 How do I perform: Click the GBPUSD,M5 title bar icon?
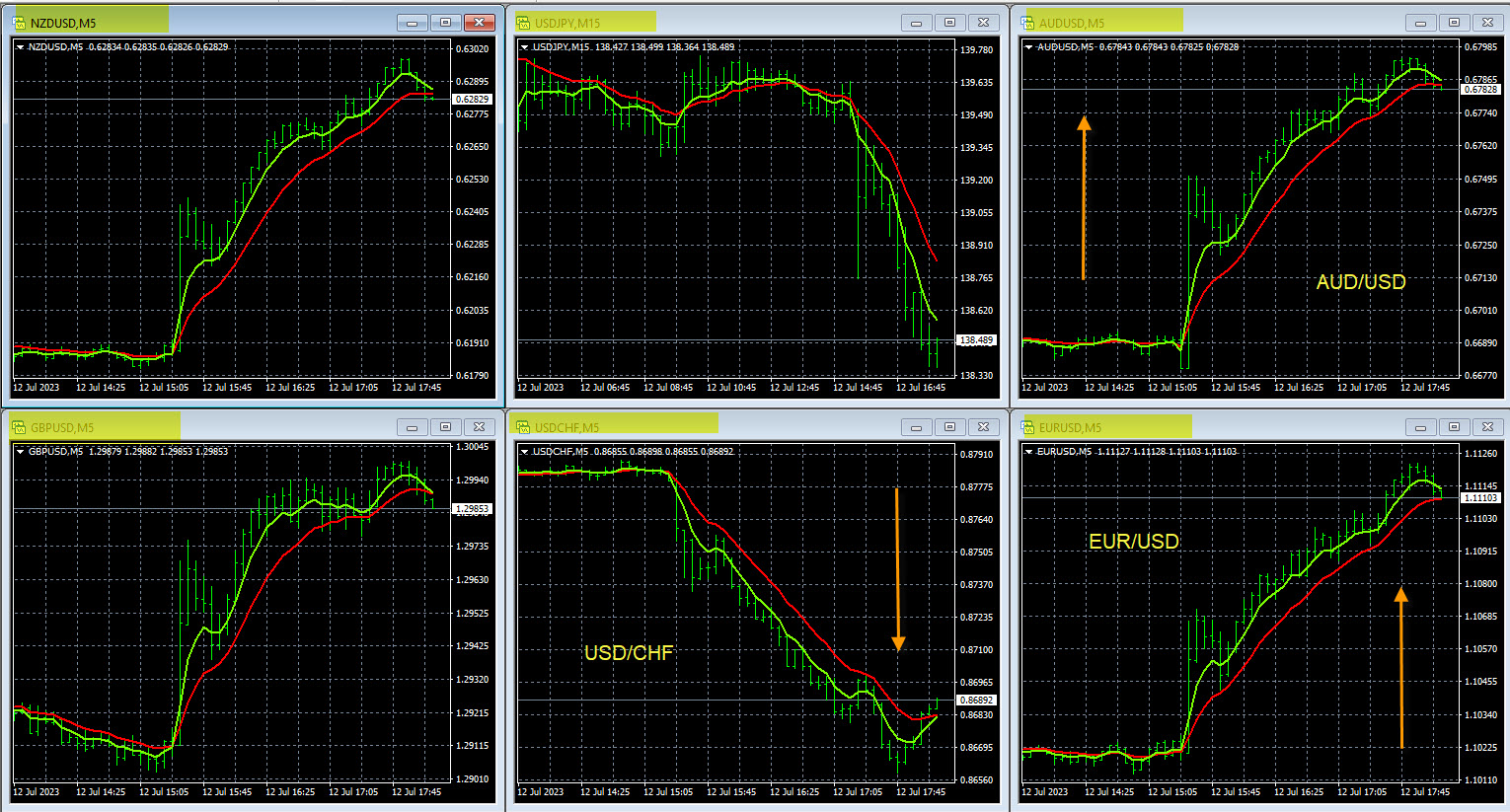[20, 427]
